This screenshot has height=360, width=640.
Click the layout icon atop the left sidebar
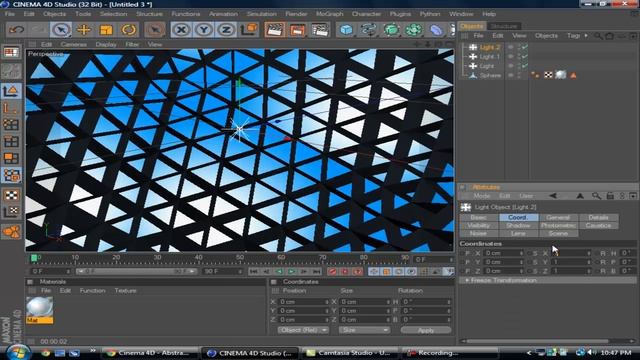tap(11, 52)
